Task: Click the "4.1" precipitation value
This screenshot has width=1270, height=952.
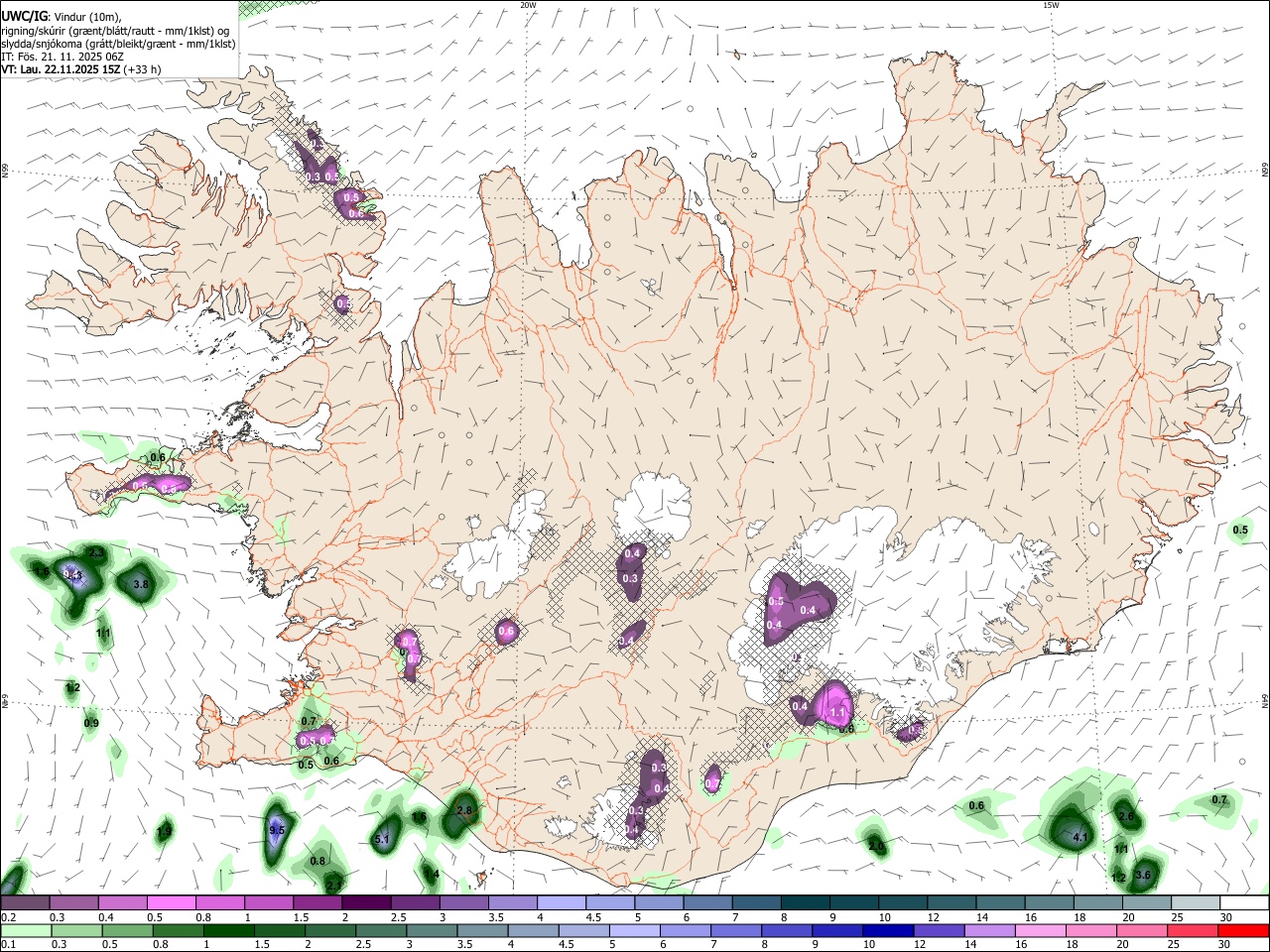Action: (x=1081, y=838)
